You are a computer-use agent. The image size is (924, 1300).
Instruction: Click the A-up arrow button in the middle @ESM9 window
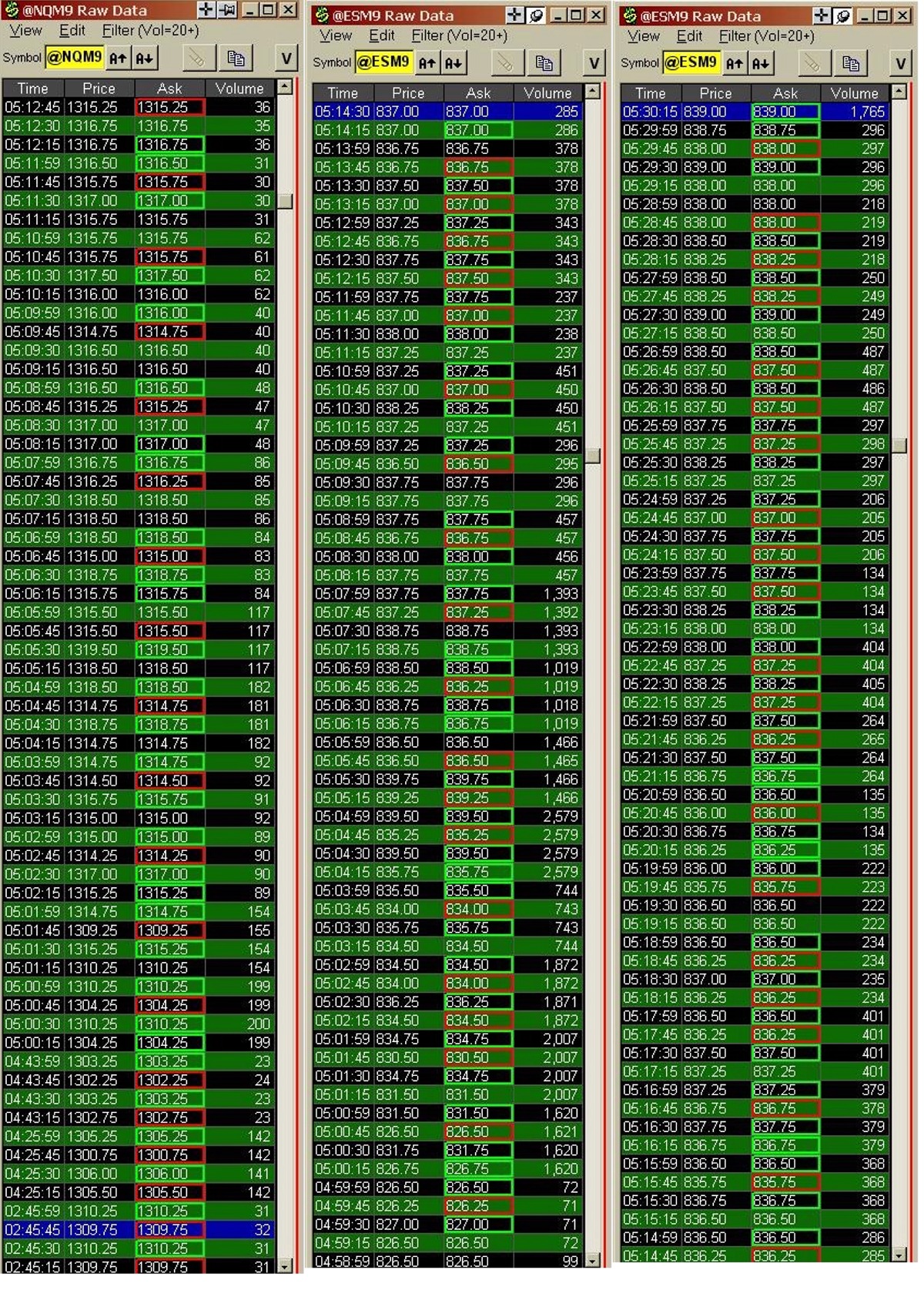click(x=427, y=63)
